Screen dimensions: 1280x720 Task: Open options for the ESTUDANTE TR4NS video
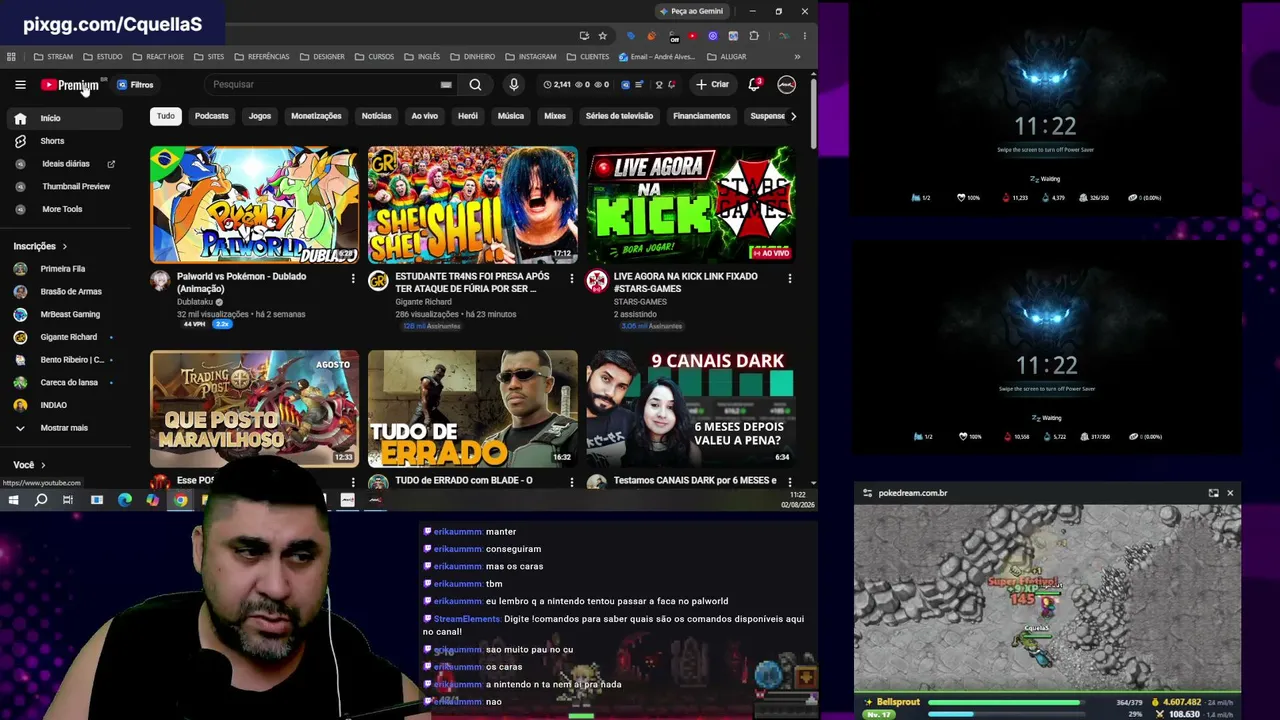(x=572, y=279)
